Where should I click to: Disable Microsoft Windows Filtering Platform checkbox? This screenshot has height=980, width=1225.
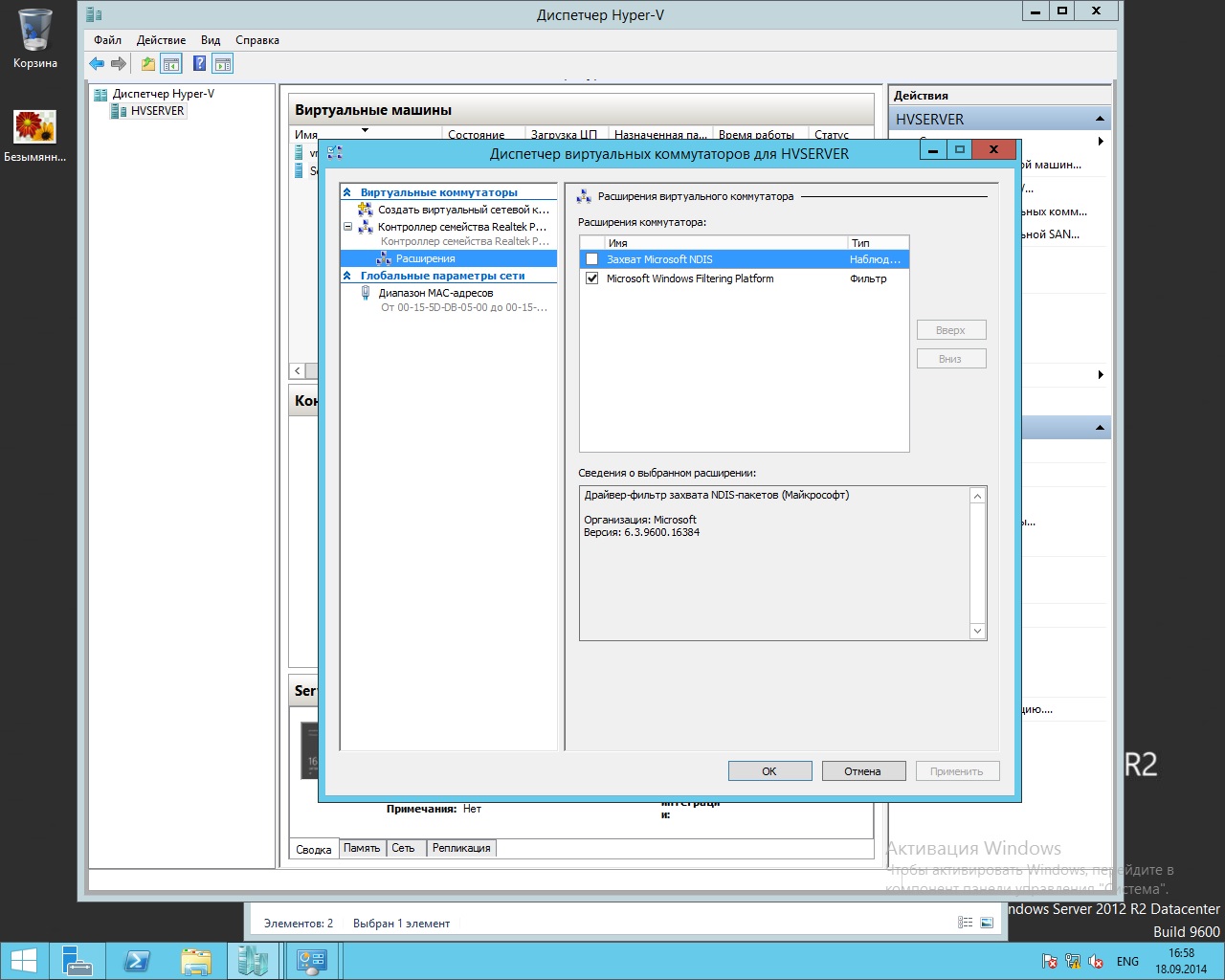pos(592,278)
